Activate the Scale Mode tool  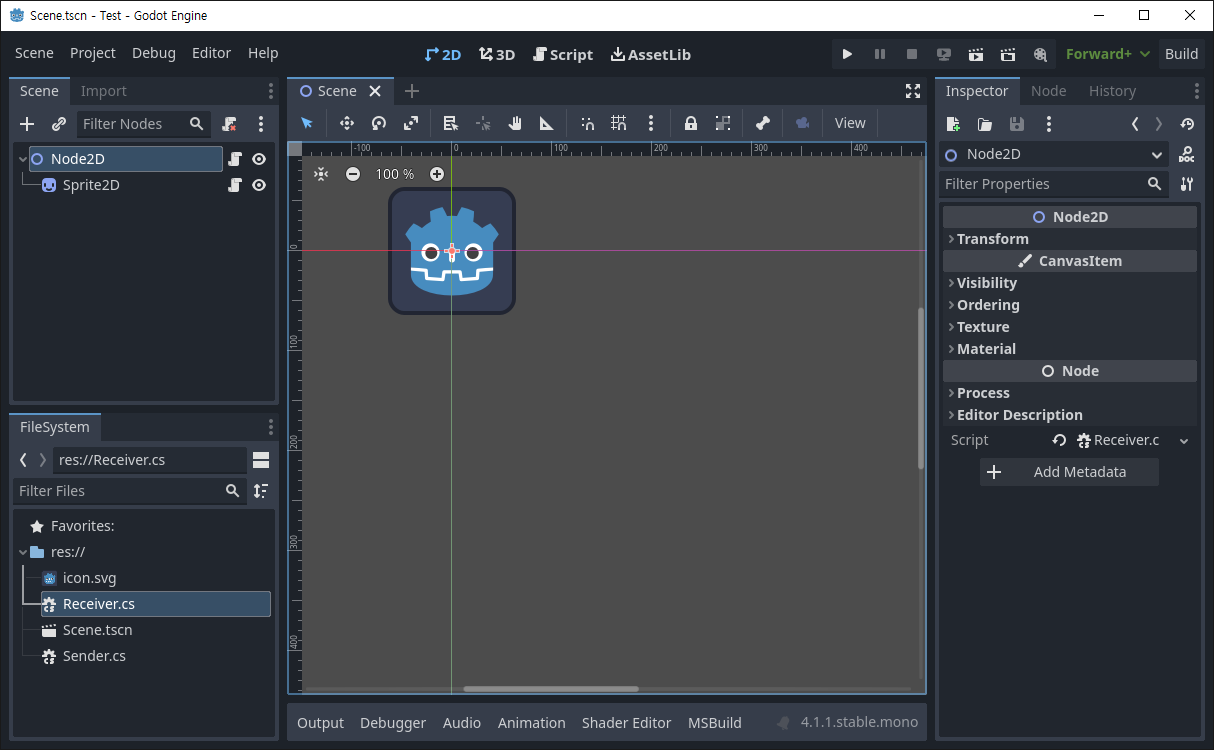(411, 123)
